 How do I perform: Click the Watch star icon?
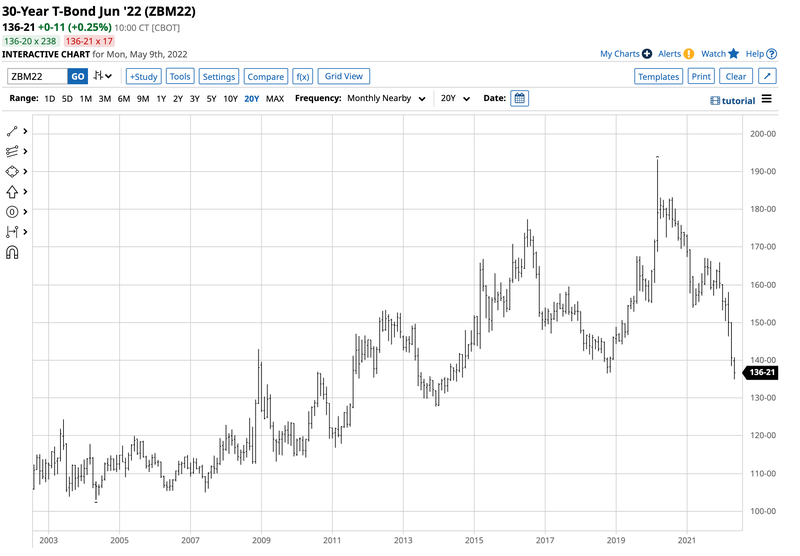pyautogui.click(x=734, y=54)
